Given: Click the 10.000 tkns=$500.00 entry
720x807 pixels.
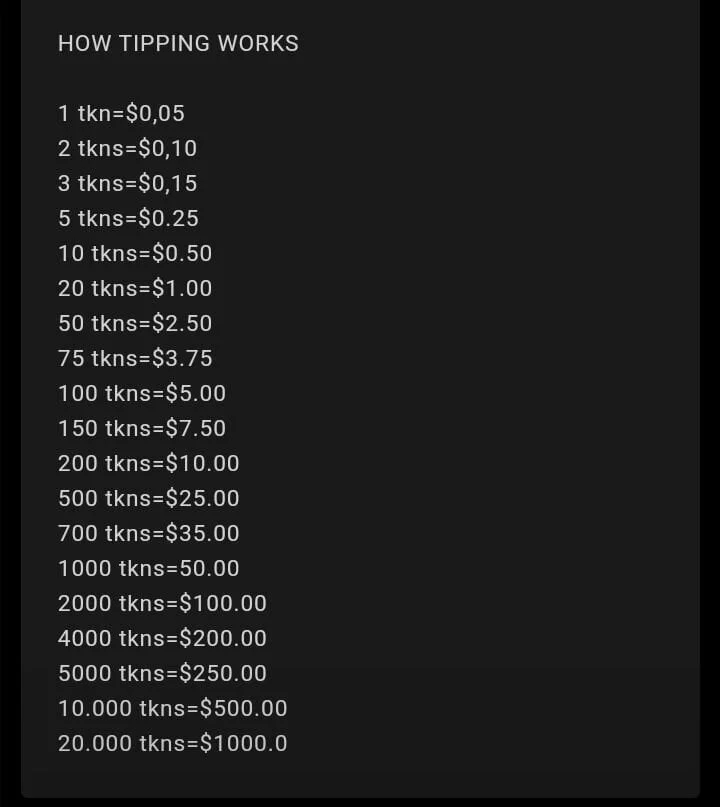Looking at the screenshot, I should 172,709.
